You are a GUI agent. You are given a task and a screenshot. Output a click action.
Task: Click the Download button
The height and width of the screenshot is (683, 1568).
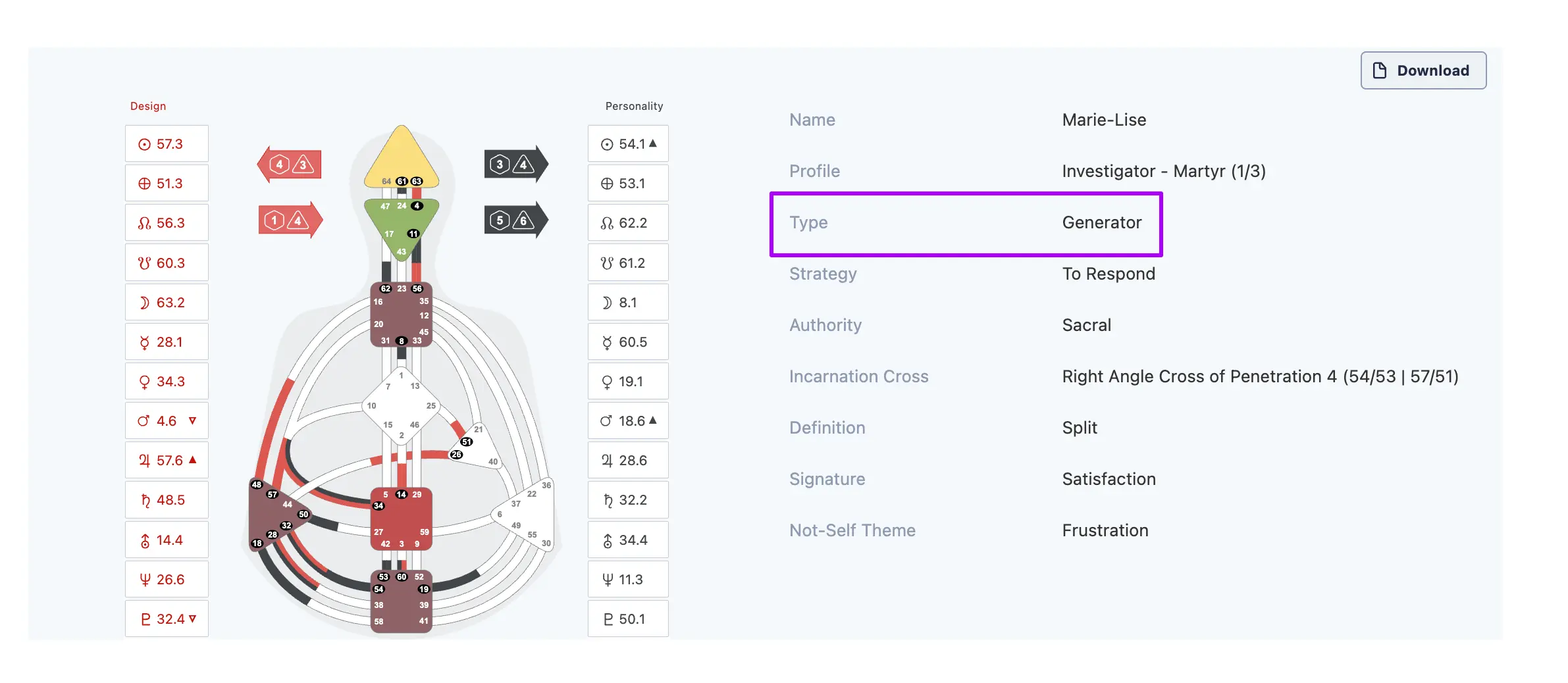pyautogui.click(x=1423, y=70)
